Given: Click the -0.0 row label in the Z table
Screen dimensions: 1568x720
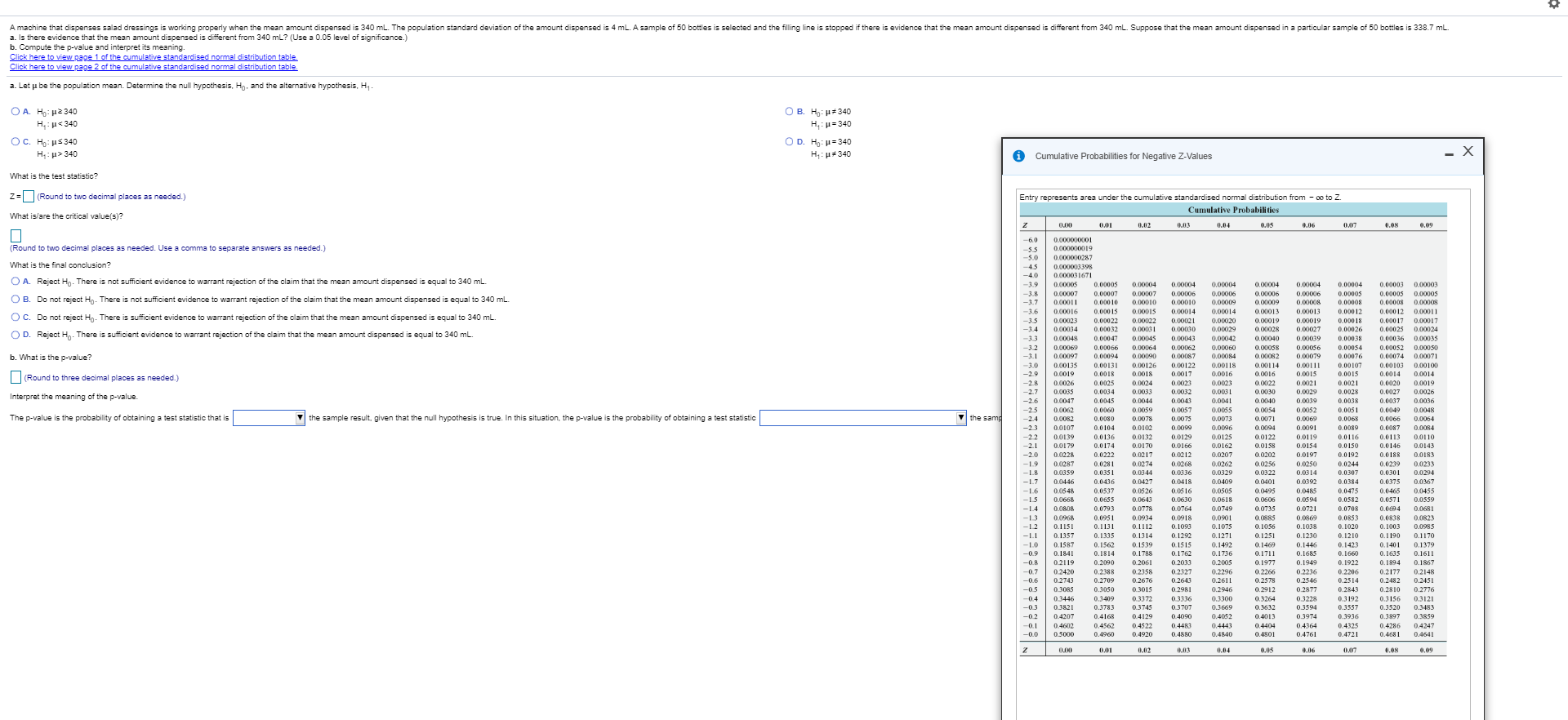Looking at the screenshot, I should tap(1031, 634).
